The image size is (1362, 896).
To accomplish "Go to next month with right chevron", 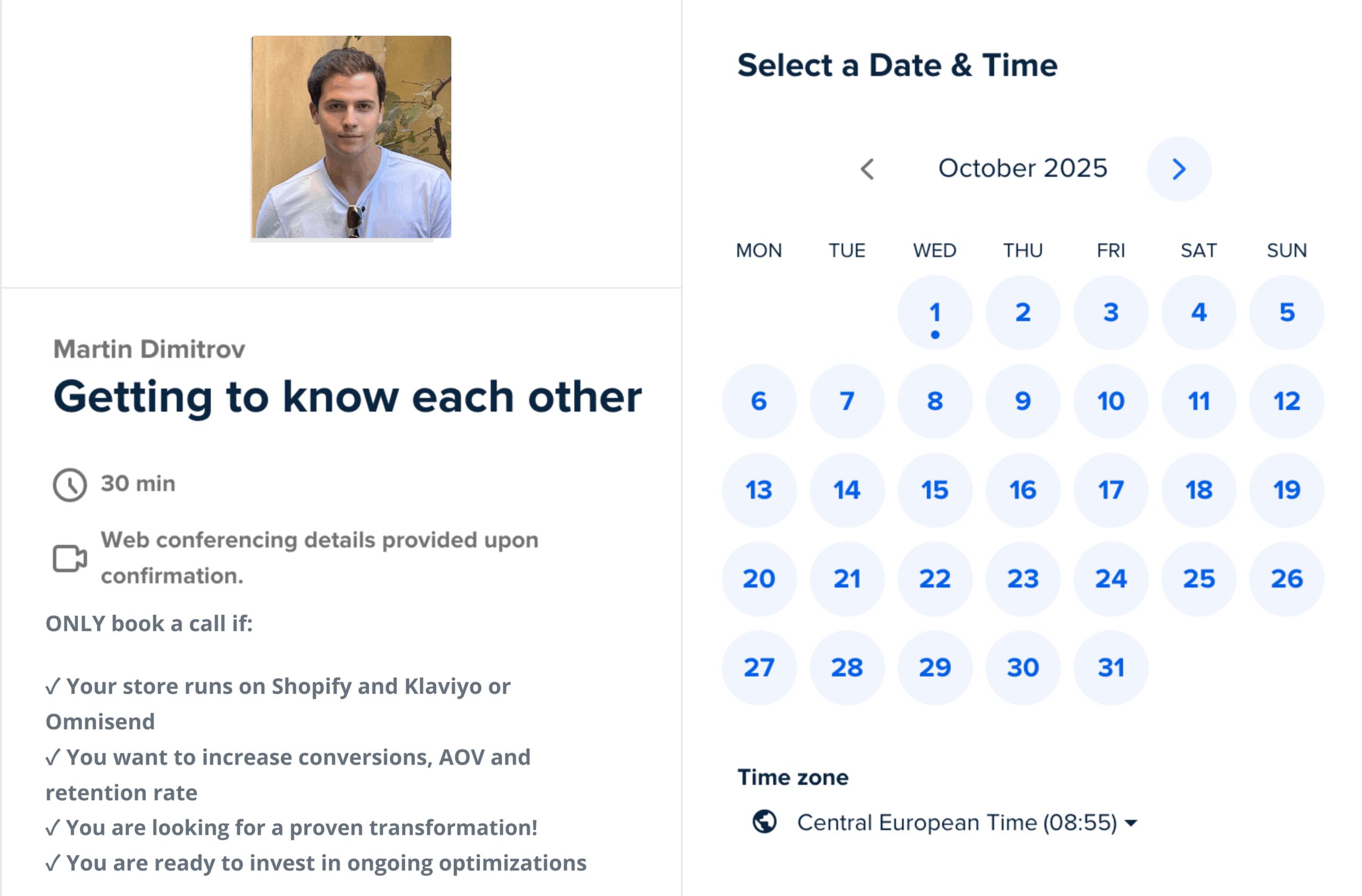I will coord(1178,169).
